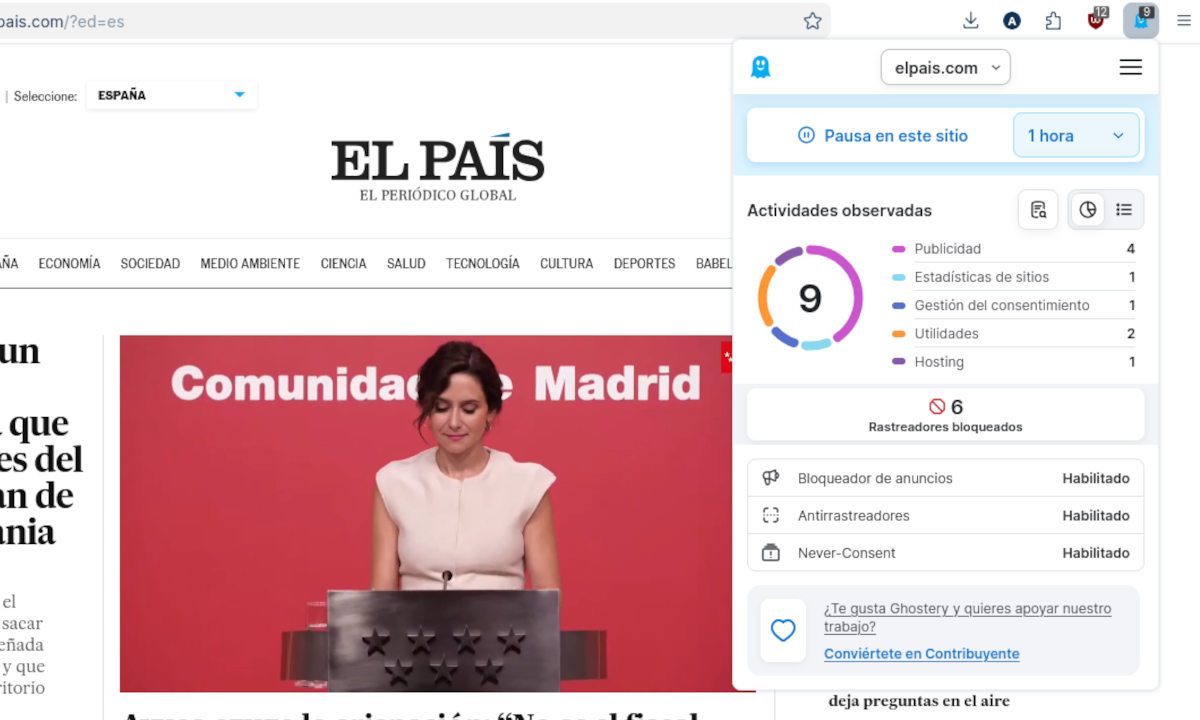Switch to the list view of activities
The height and width of the screenshot is (720, 1200).
[x=1124, y=210]
